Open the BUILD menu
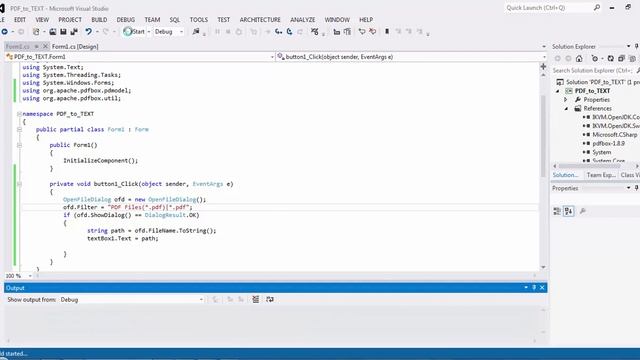The width and height of the screenshot is (640, 360). [x=99, y=20]
